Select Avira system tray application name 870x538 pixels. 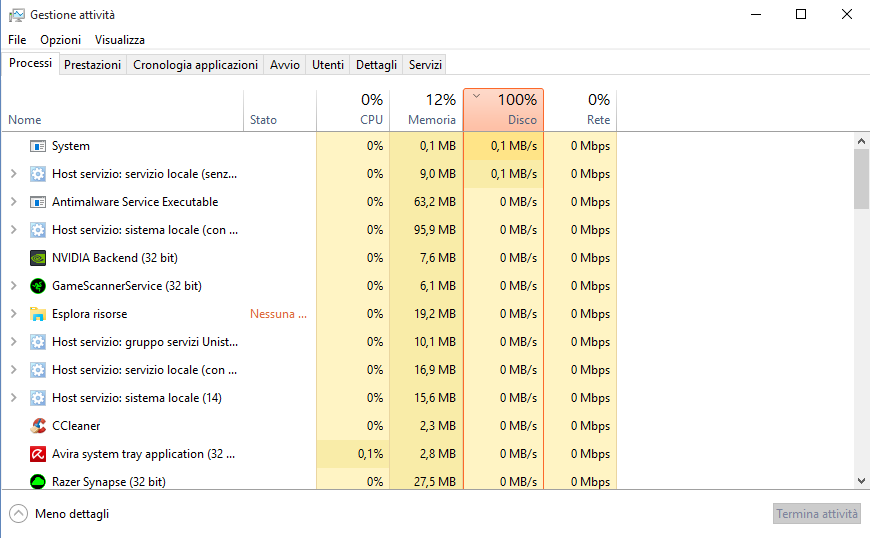coord(144,454)
